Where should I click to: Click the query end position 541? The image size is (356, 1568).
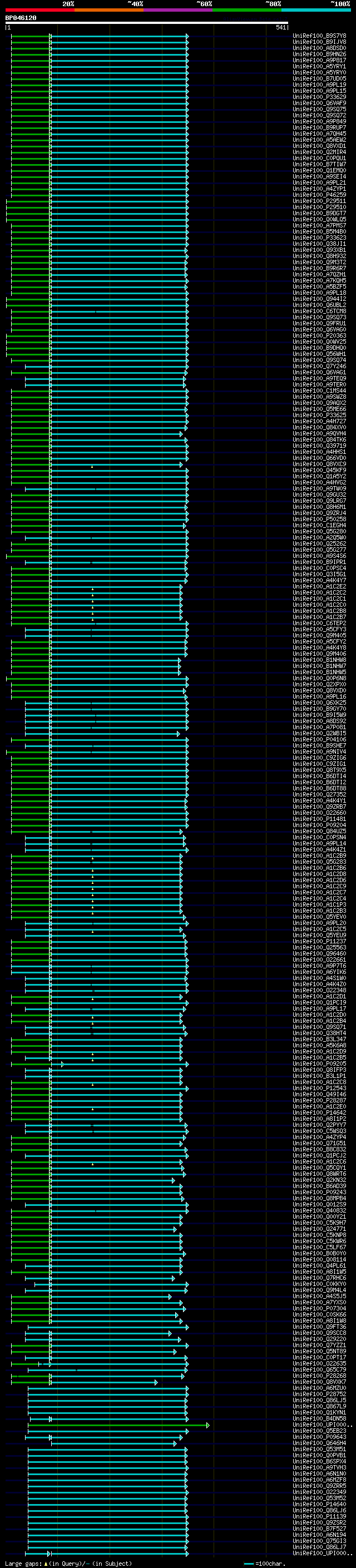pos(280,27)
